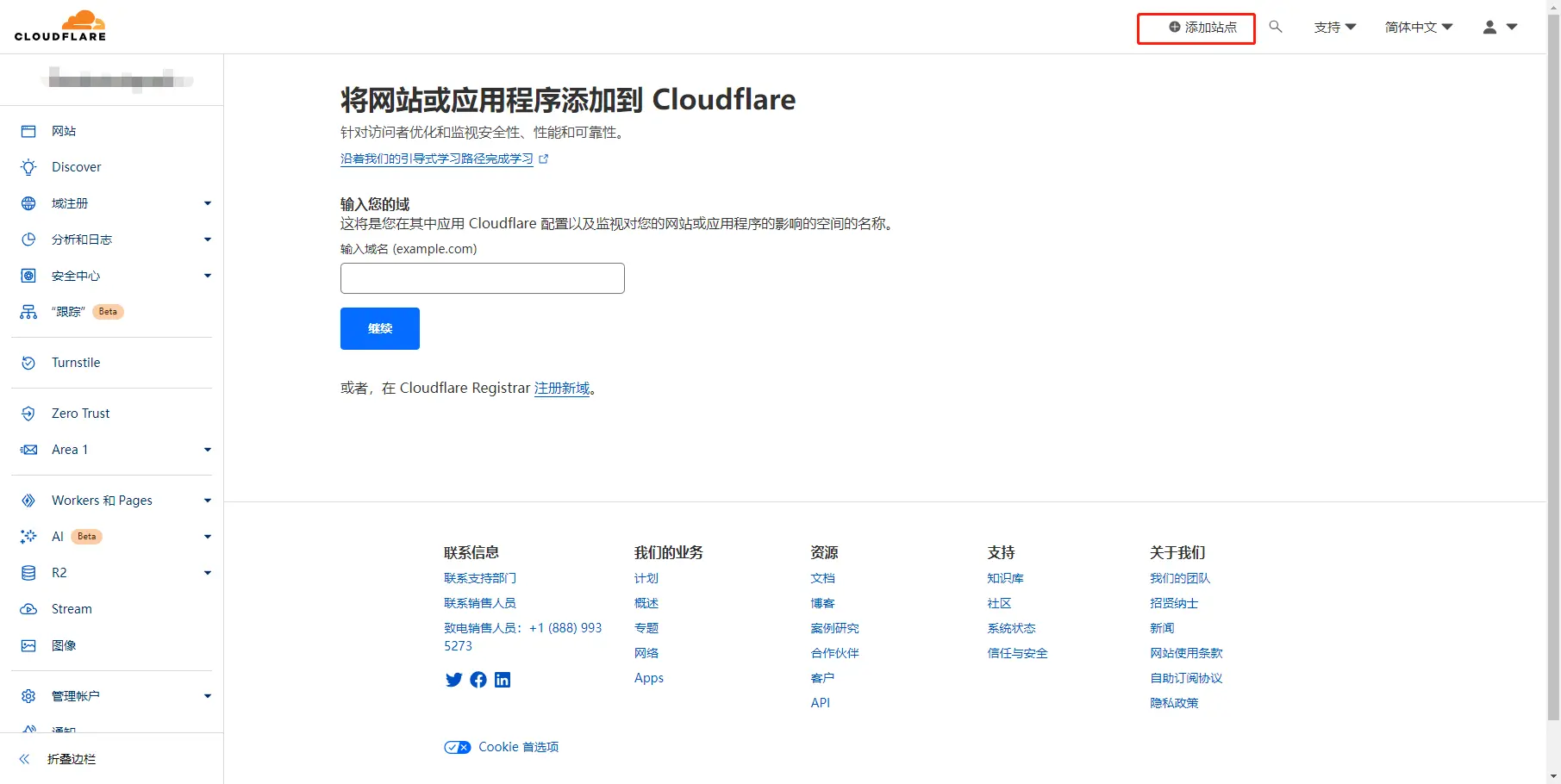The width and height of the screenshot is (1561, 784).
Task: Click the Discover lightbulb icon
Action: pyautogui.click(x=28, y=167)
